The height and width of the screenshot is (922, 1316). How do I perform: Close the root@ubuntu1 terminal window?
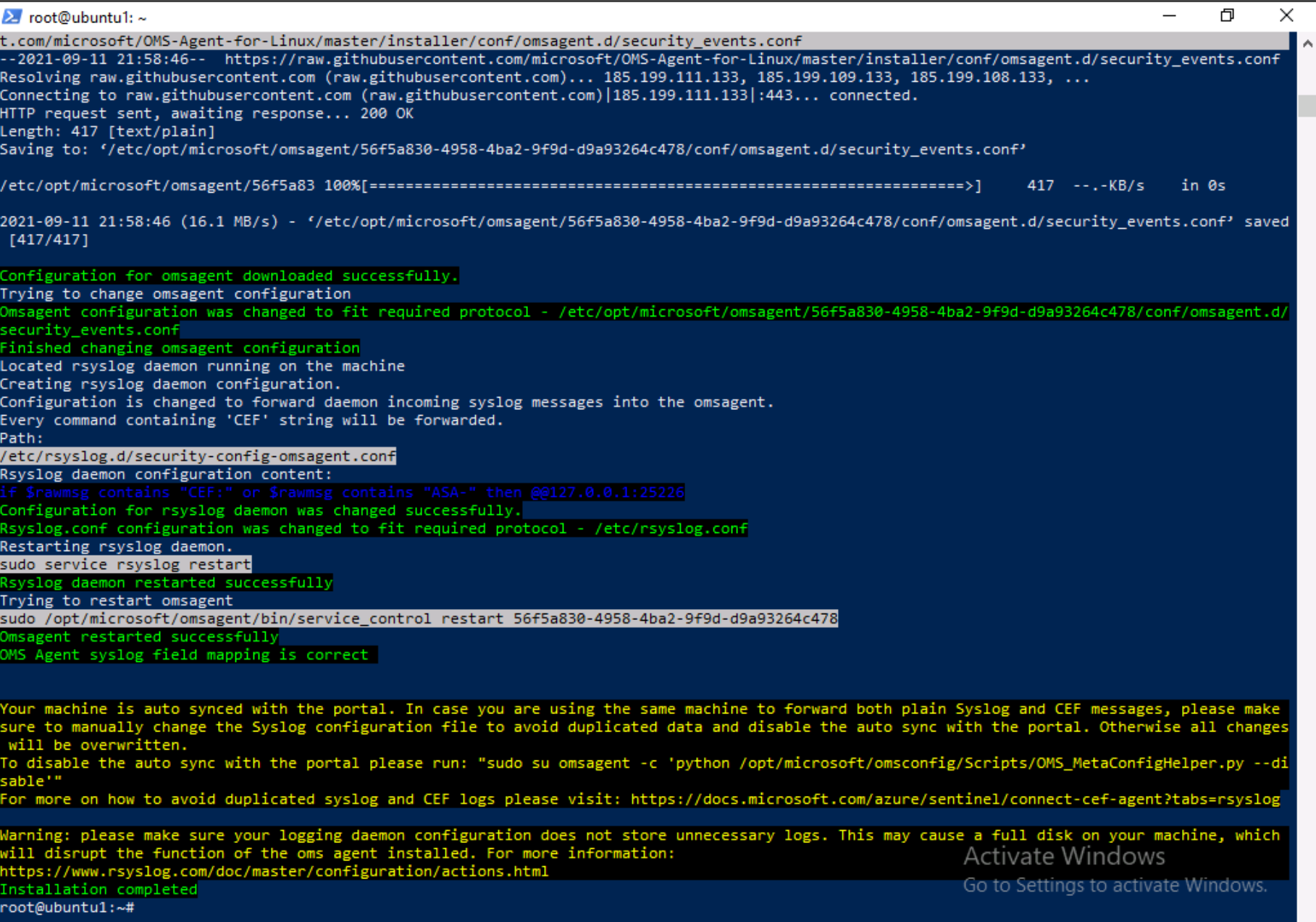1286,16
